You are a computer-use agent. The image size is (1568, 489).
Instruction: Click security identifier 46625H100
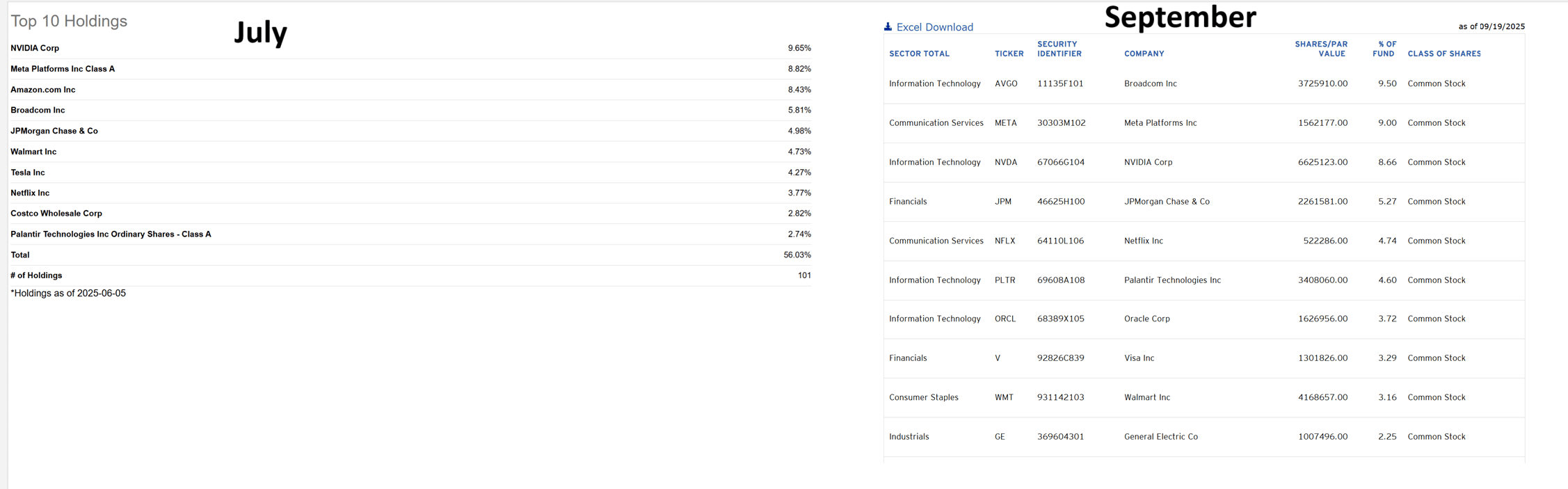tap(1061, 202)
